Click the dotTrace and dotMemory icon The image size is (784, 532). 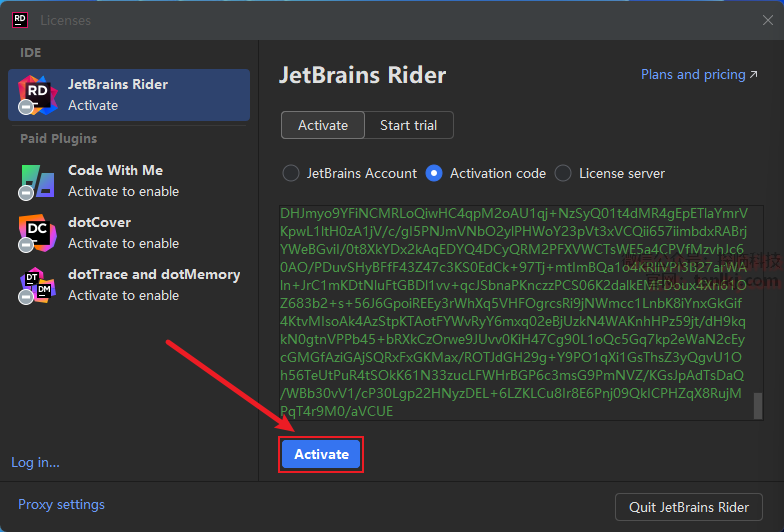pos(37,285)
